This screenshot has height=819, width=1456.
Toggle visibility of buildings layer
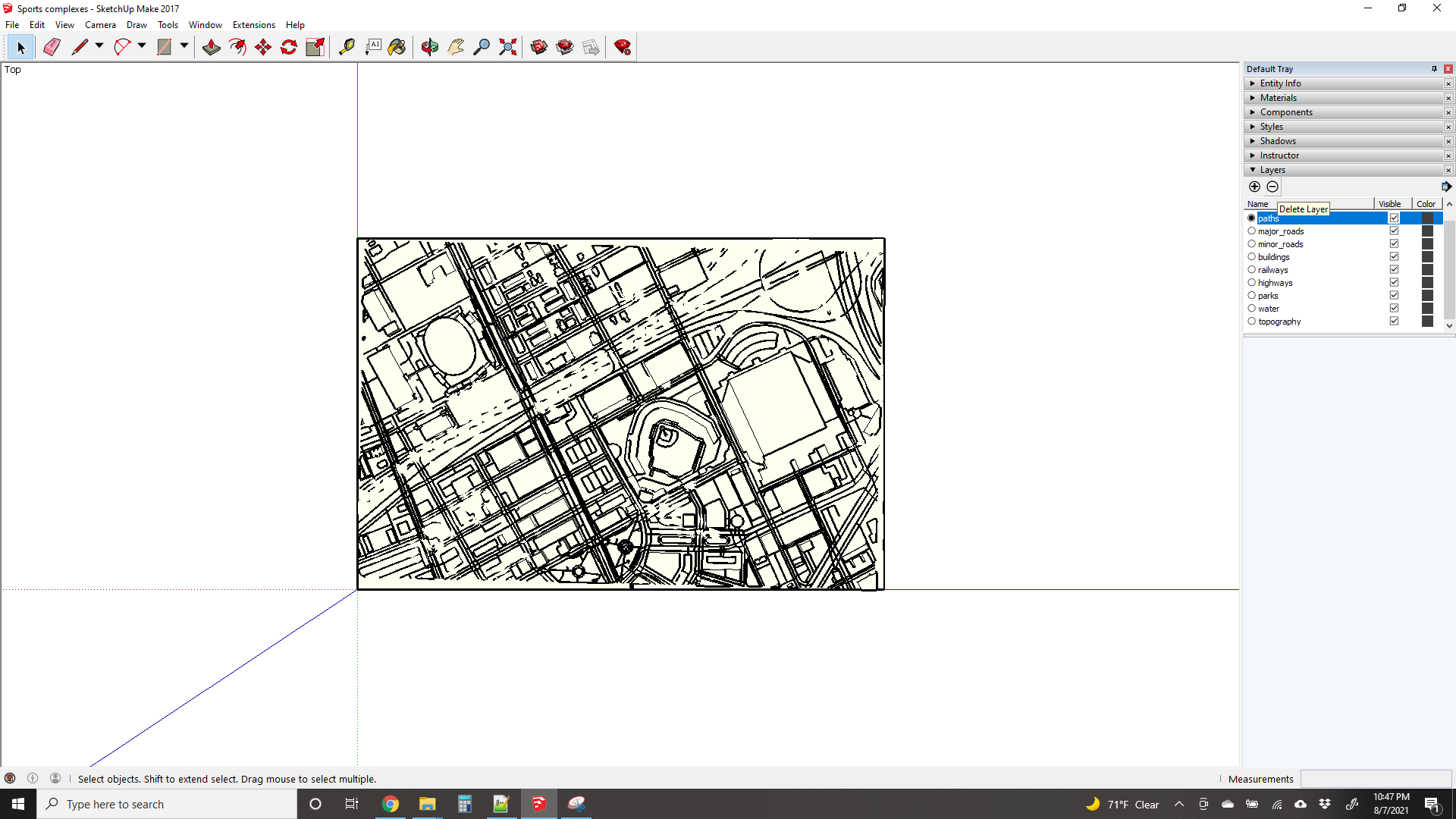(1394, 257)
